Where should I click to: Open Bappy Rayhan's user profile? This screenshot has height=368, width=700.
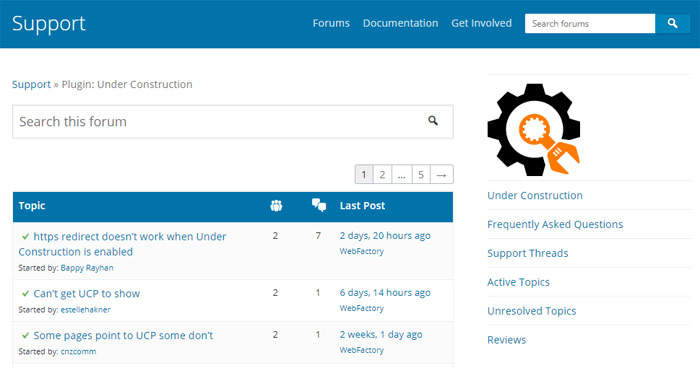pyautogui.click(x=87, y=268)
